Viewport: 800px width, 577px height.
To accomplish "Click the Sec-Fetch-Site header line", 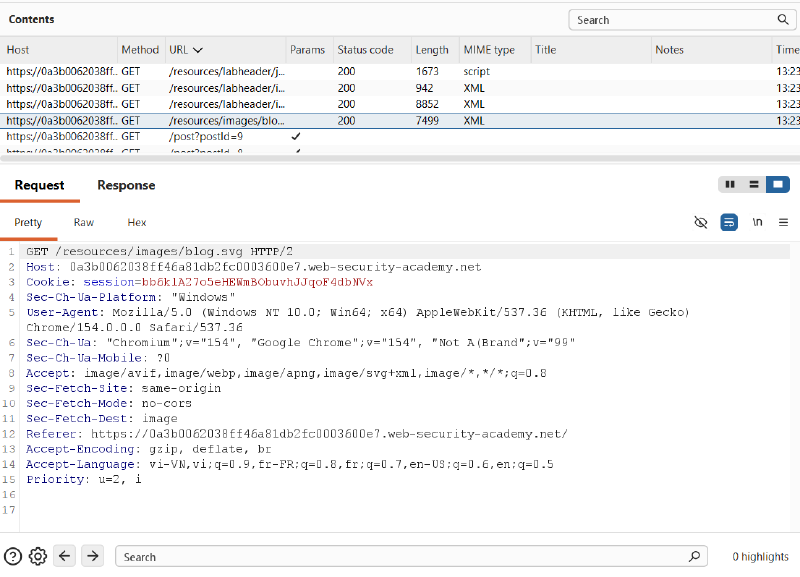I will tap(123, 388).
